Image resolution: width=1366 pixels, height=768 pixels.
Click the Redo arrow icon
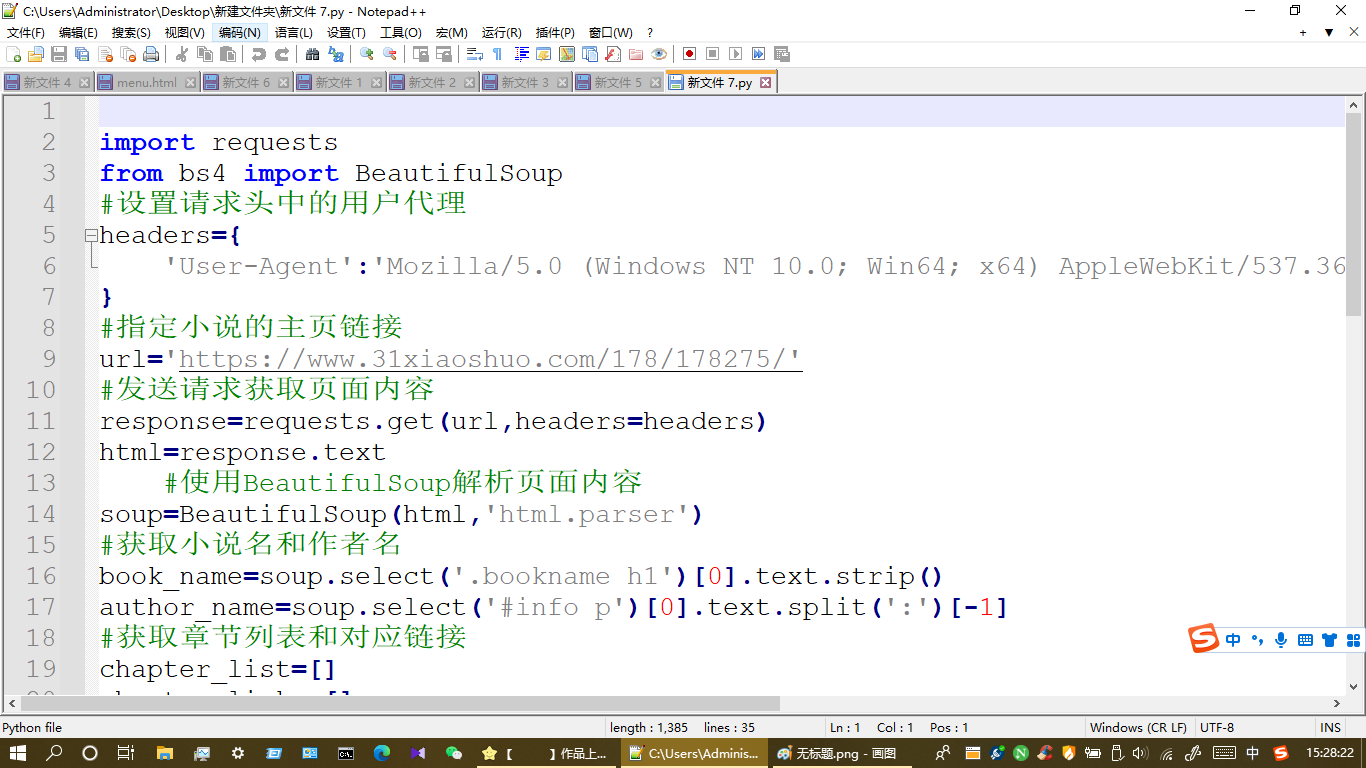coord(282,54)
